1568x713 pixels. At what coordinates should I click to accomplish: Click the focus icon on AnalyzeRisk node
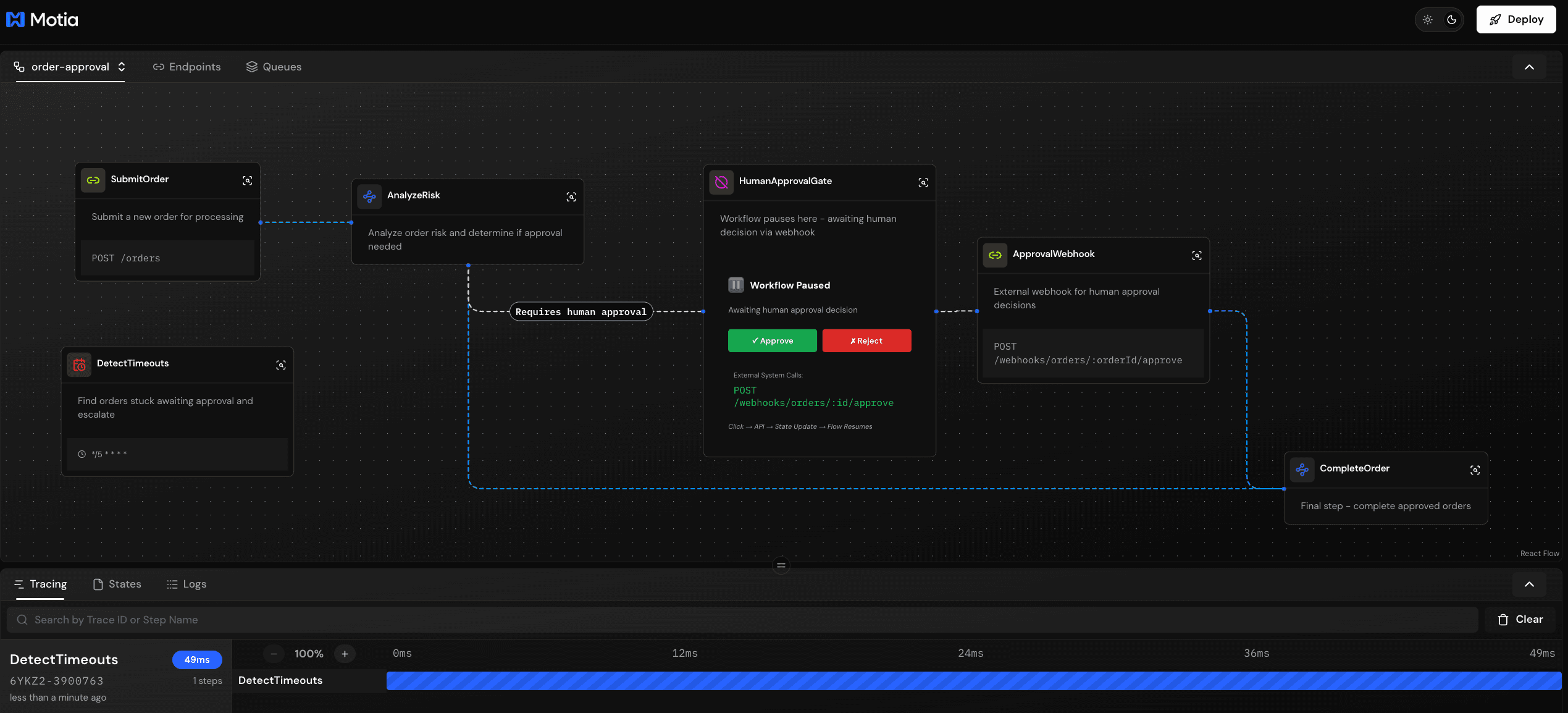(x=571, y=196)
